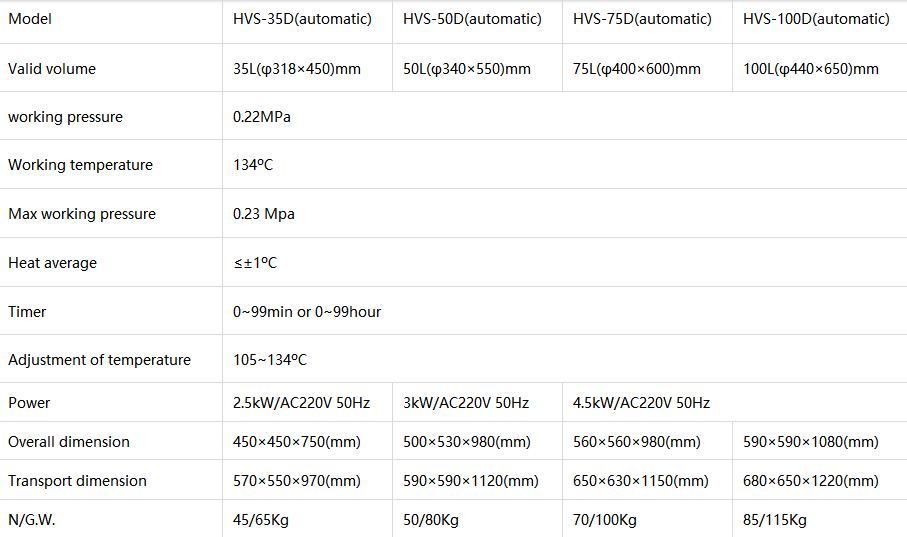Click the HVS-35D(automatic) model header cell
Viewport: 907px width, 537px height.
point(302,19)
